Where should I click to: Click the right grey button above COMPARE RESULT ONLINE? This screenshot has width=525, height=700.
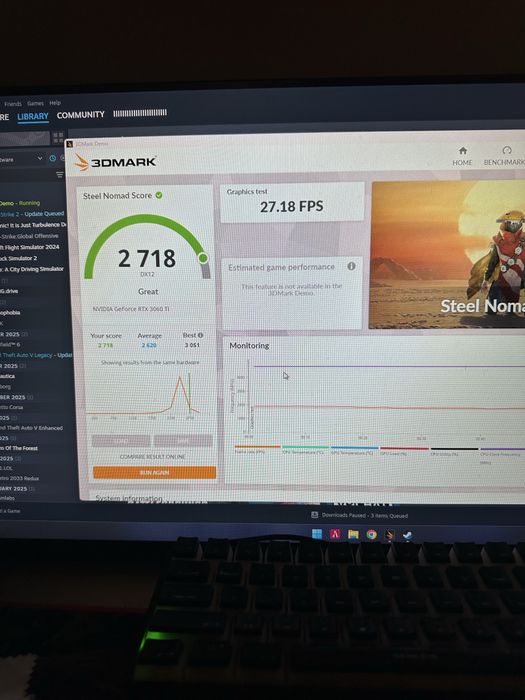183,441
